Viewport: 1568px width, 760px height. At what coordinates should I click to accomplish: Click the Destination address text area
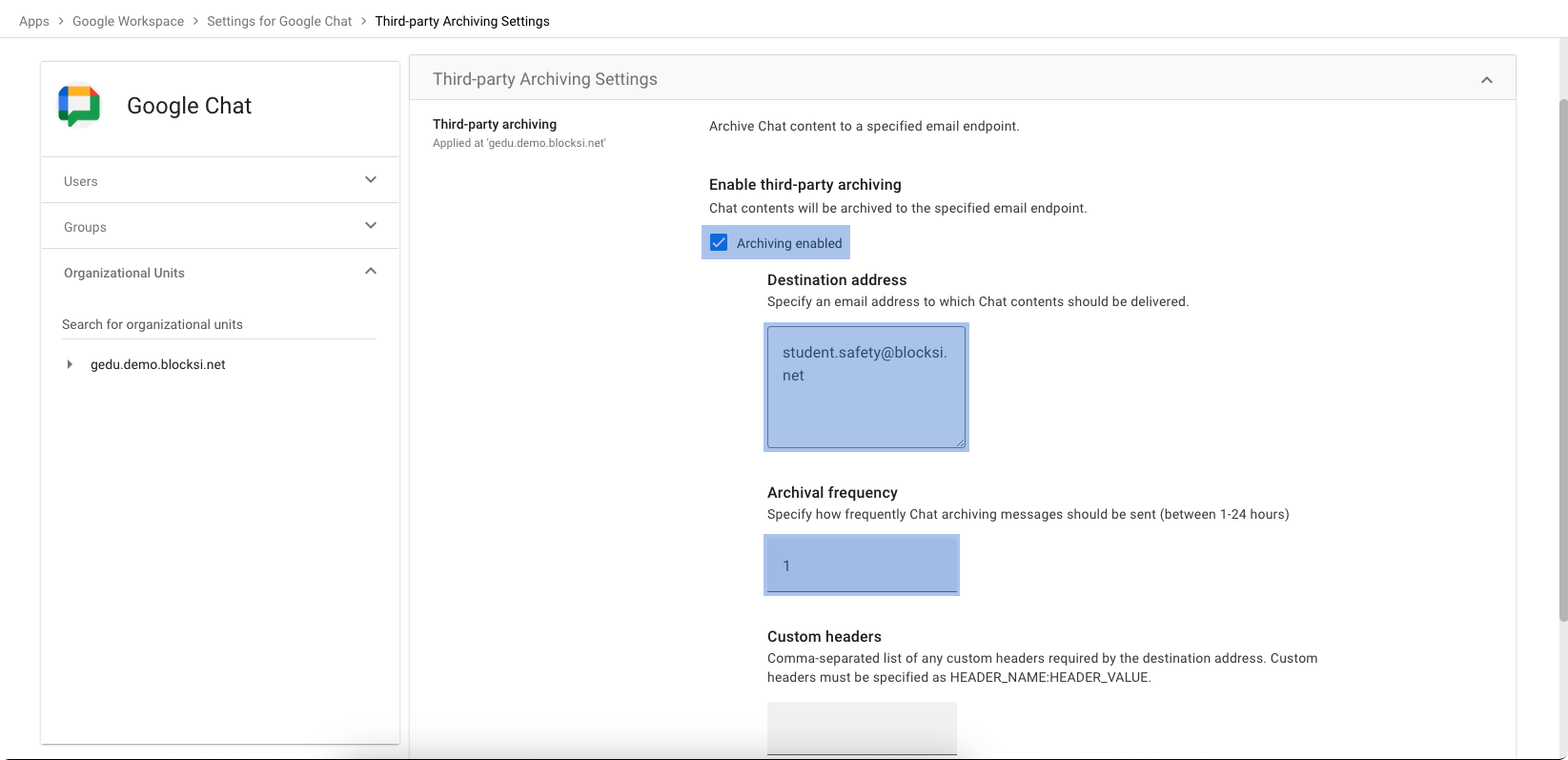tap(866, 387)
